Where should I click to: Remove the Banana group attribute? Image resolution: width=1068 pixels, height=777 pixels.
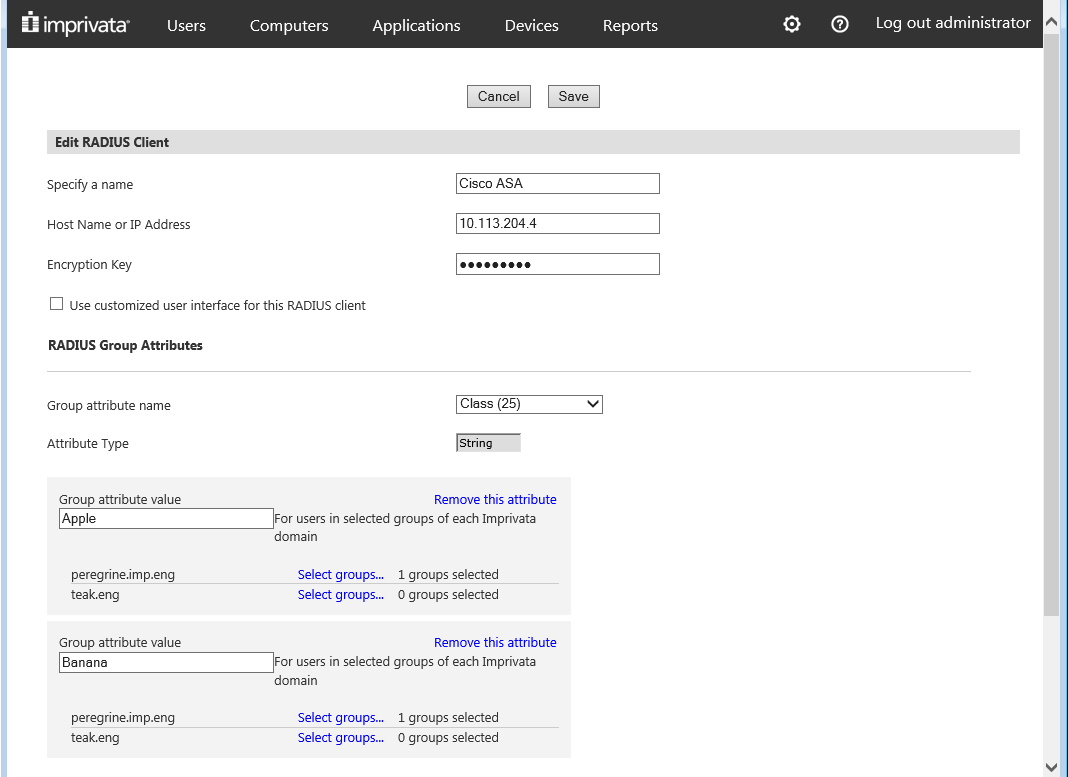coord(495,642)
